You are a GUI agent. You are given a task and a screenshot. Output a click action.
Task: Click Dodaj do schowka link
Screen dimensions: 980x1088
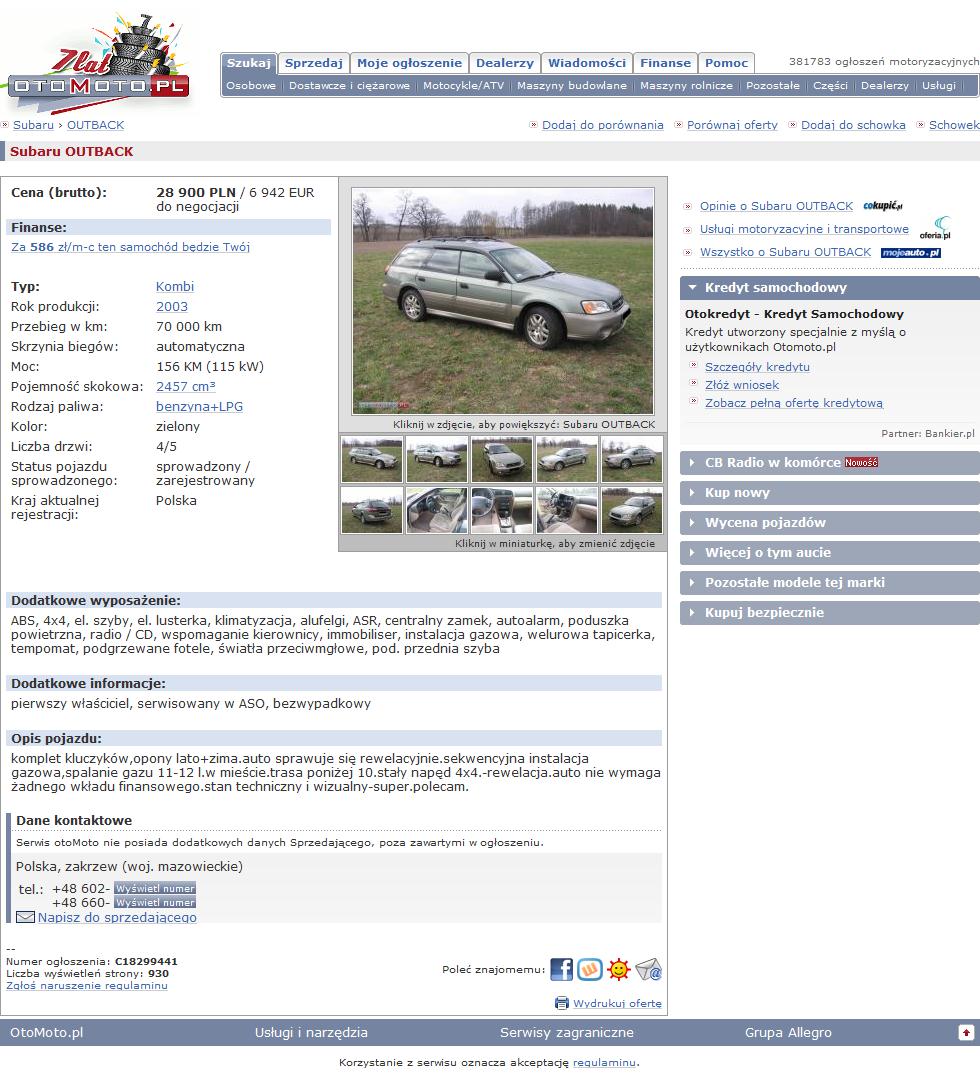click(853, 125)
